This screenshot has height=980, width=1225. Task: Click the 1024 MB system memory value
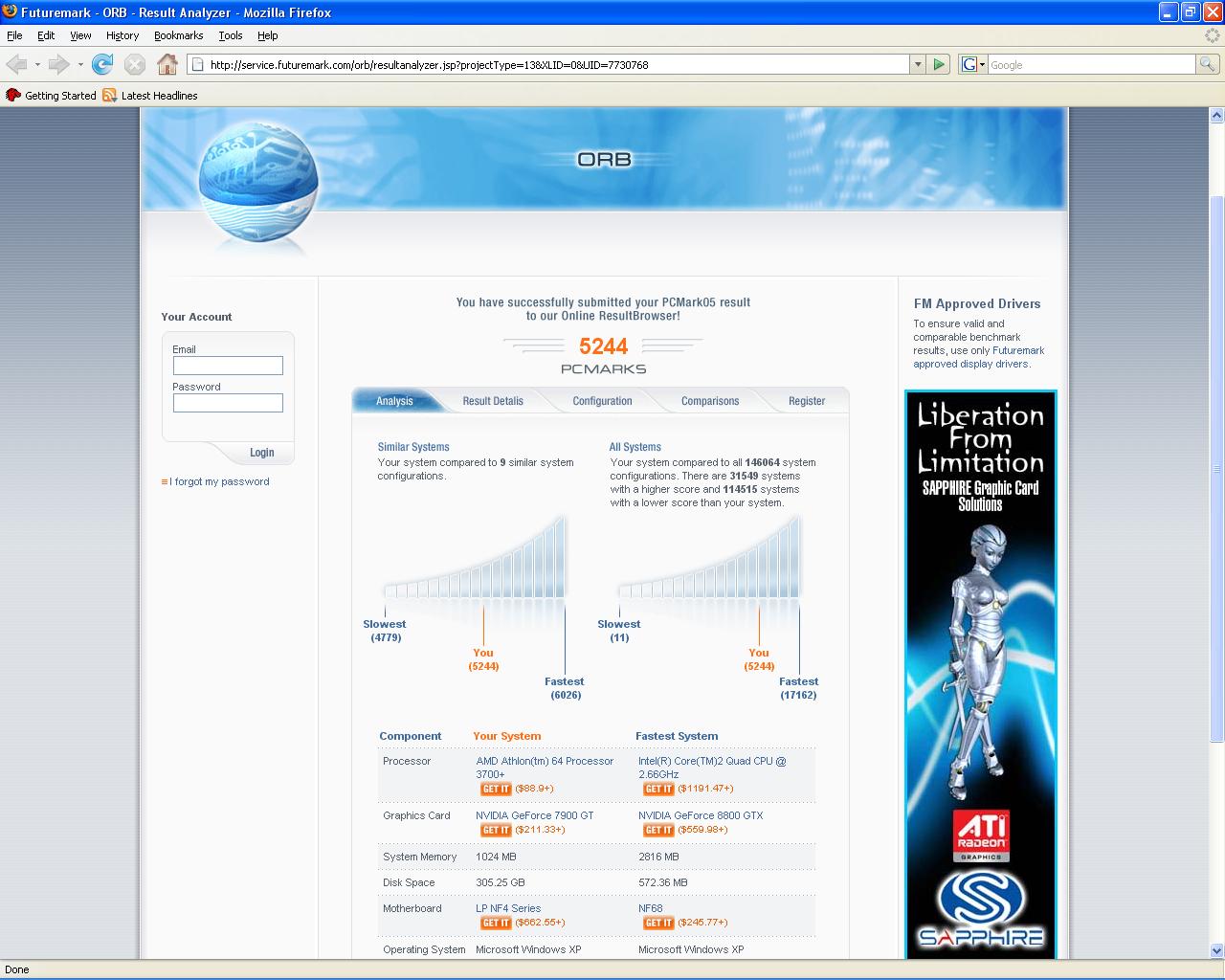[x=496, y=857]
